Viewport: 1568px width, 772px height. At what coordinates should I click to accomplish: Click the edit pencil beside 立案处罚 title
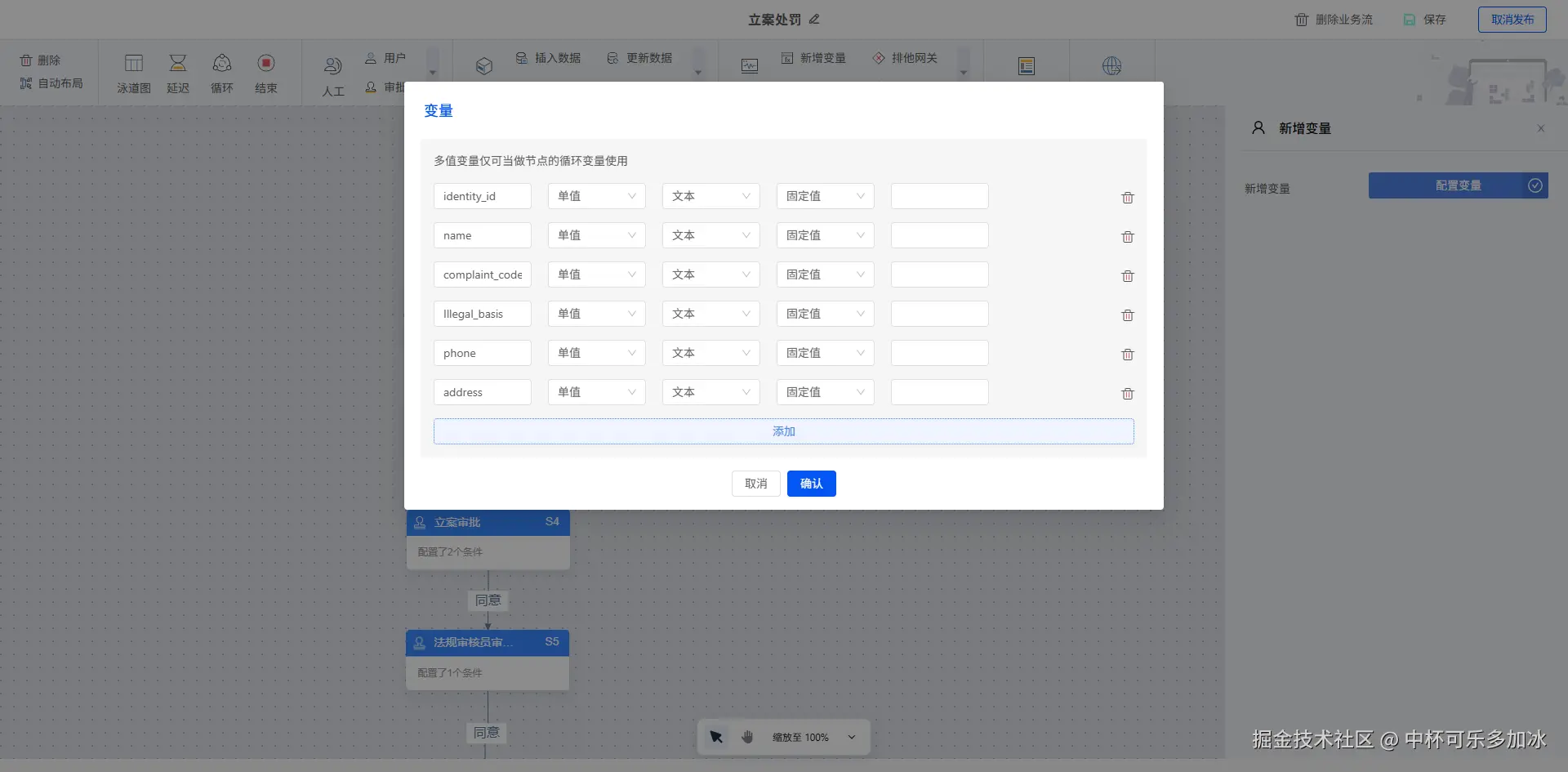click(814, 19)
